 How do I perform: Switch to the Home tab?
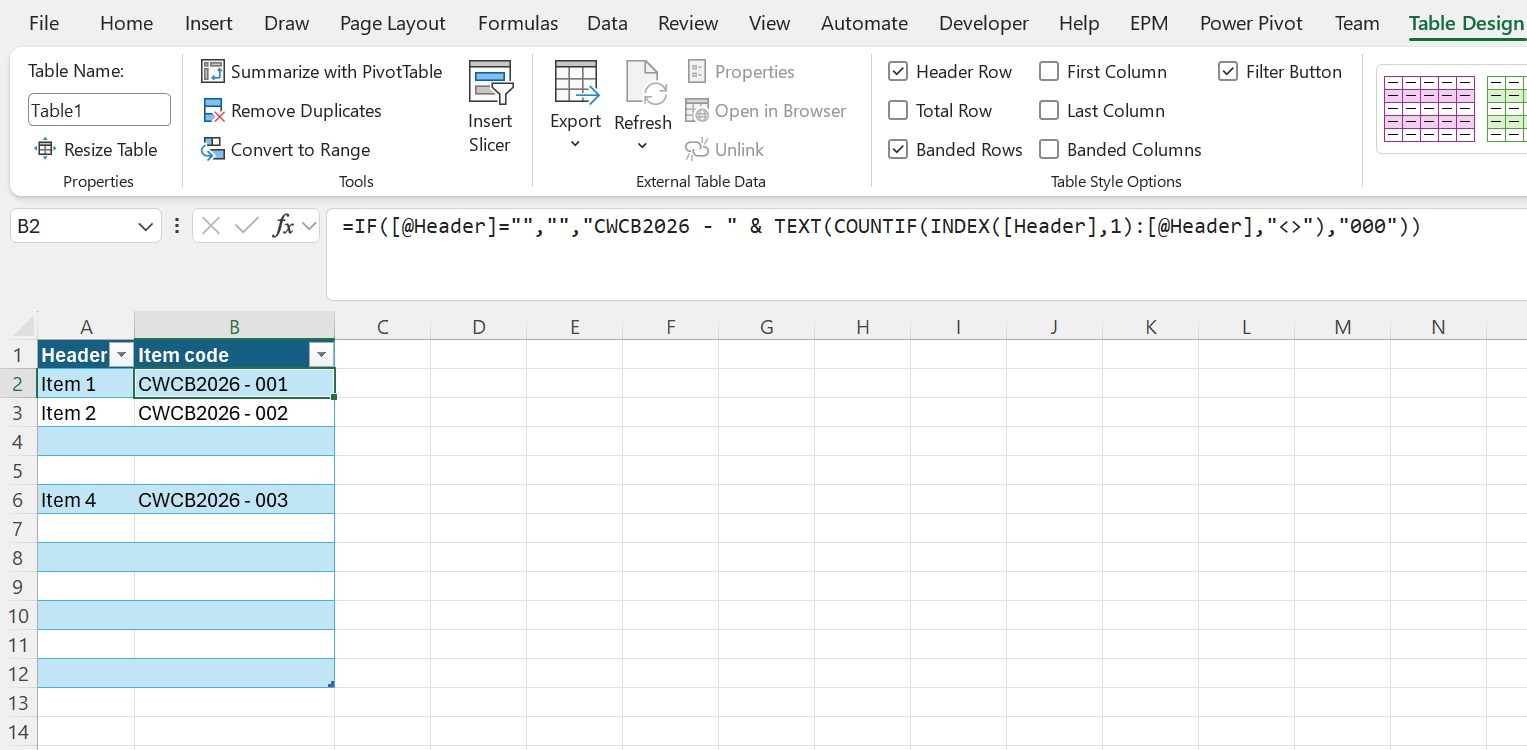(x=127, y=23)
